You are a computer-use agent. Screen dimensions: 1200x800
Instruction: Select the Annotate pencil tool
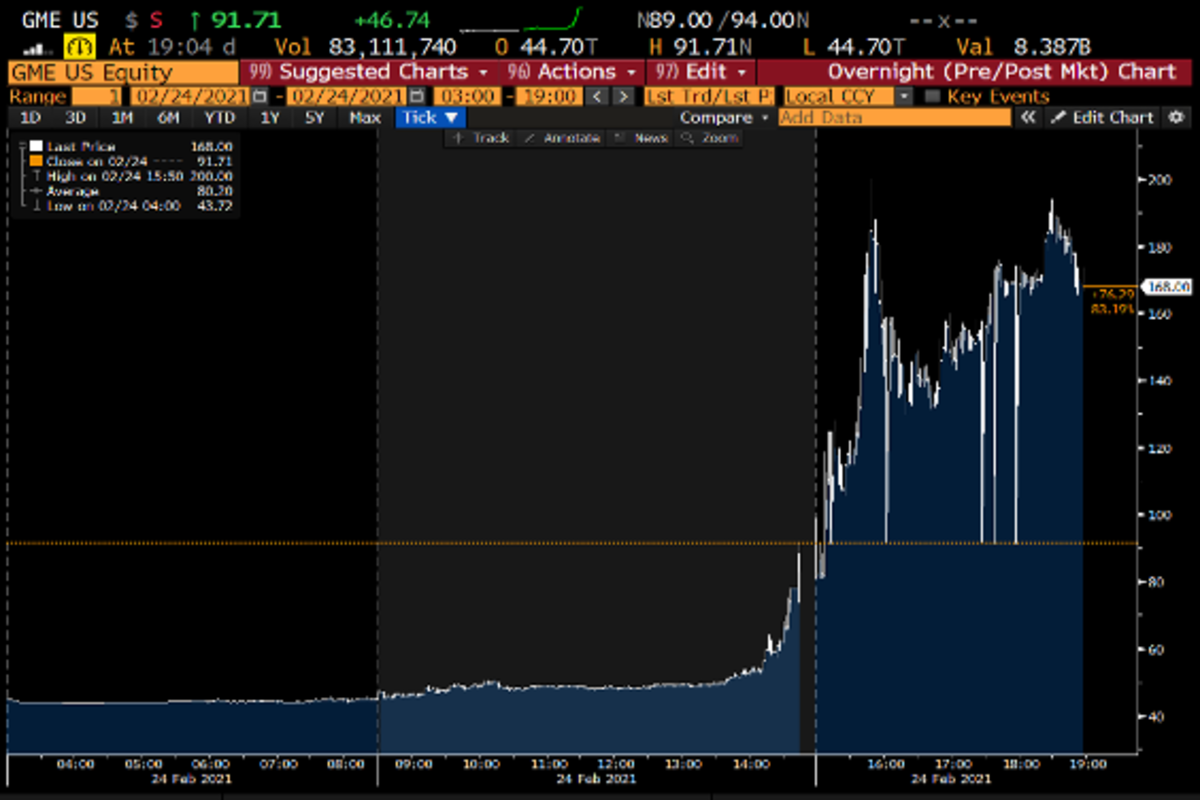coord(561,138)
